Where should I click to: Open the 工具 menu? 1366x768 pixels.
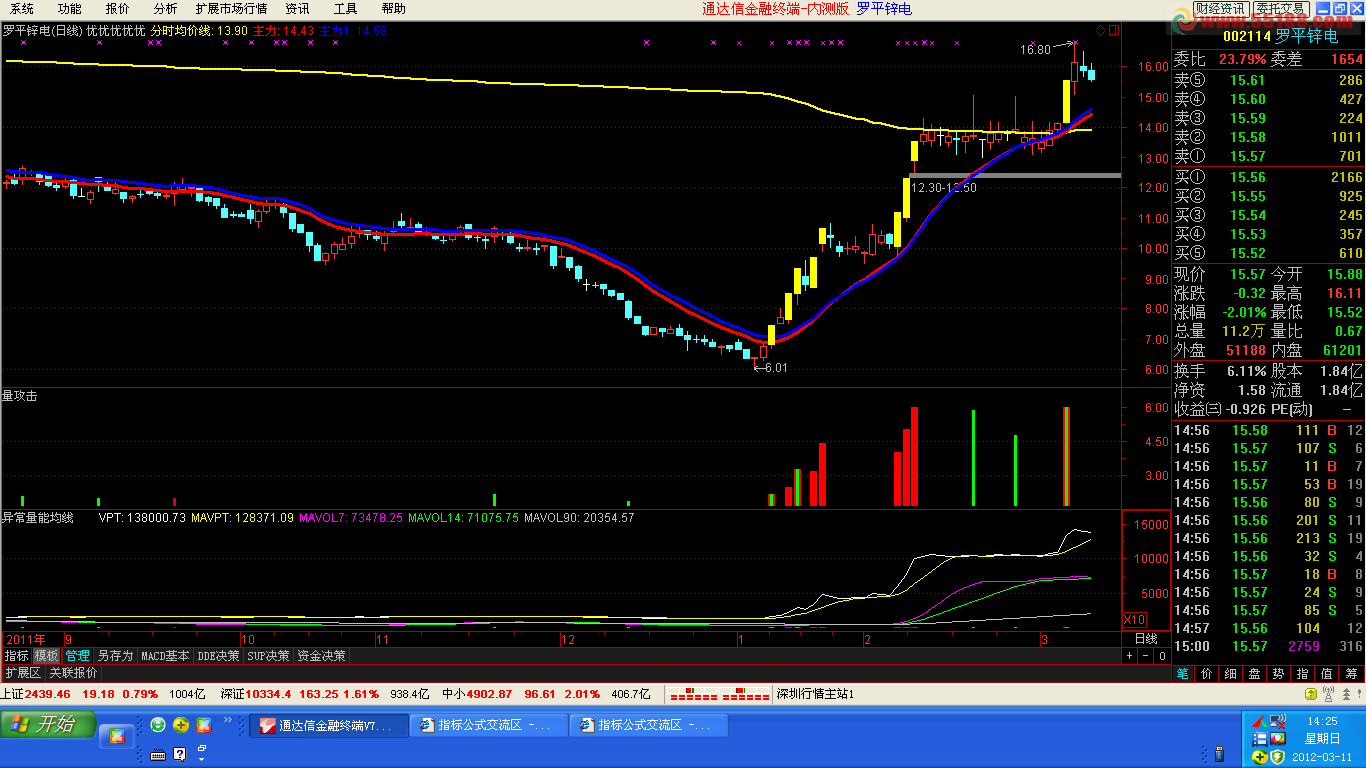[345, 9]
